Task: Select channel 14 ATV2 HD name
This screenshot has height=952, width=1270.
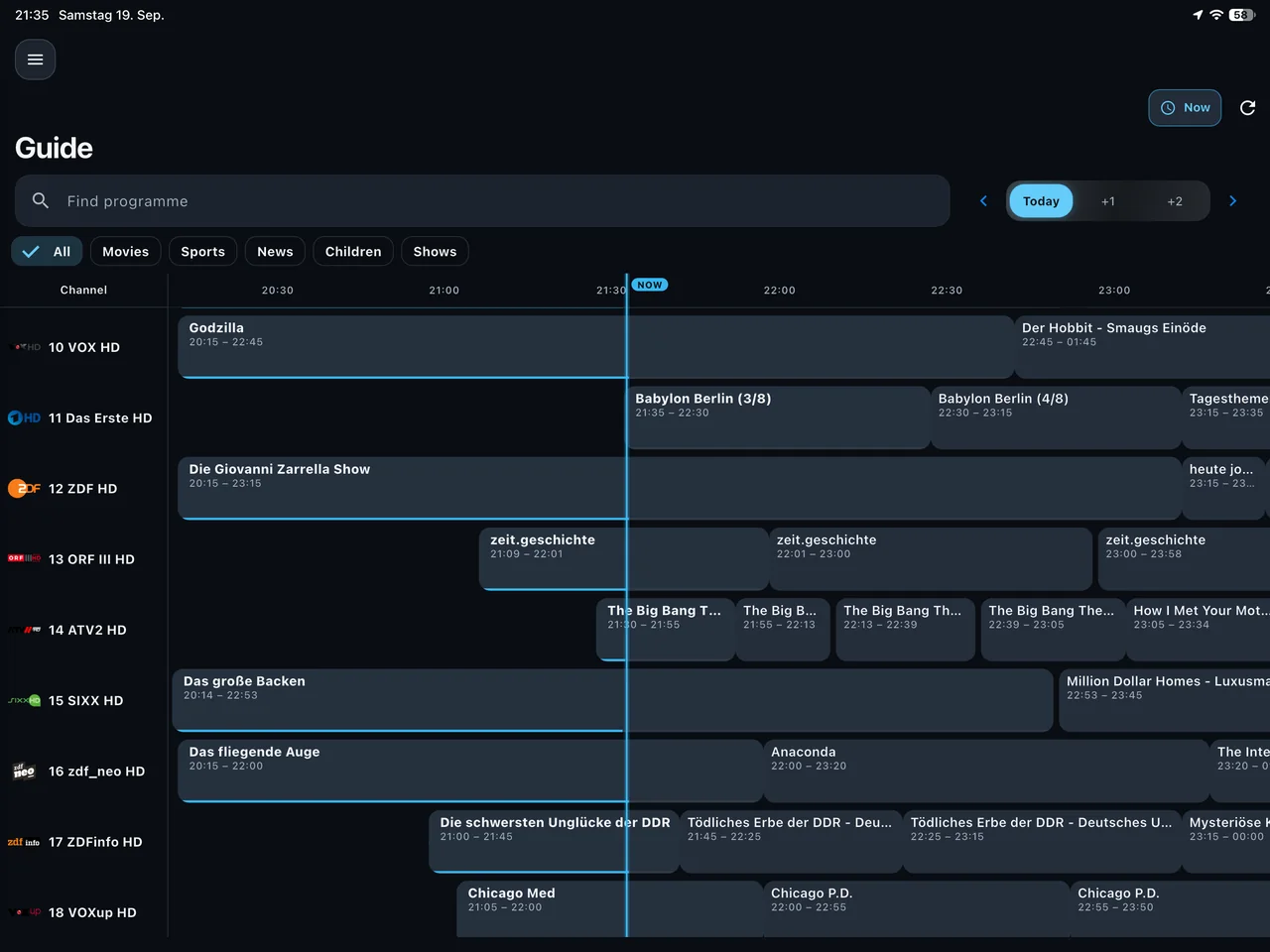Action: [x=87, y=630]
